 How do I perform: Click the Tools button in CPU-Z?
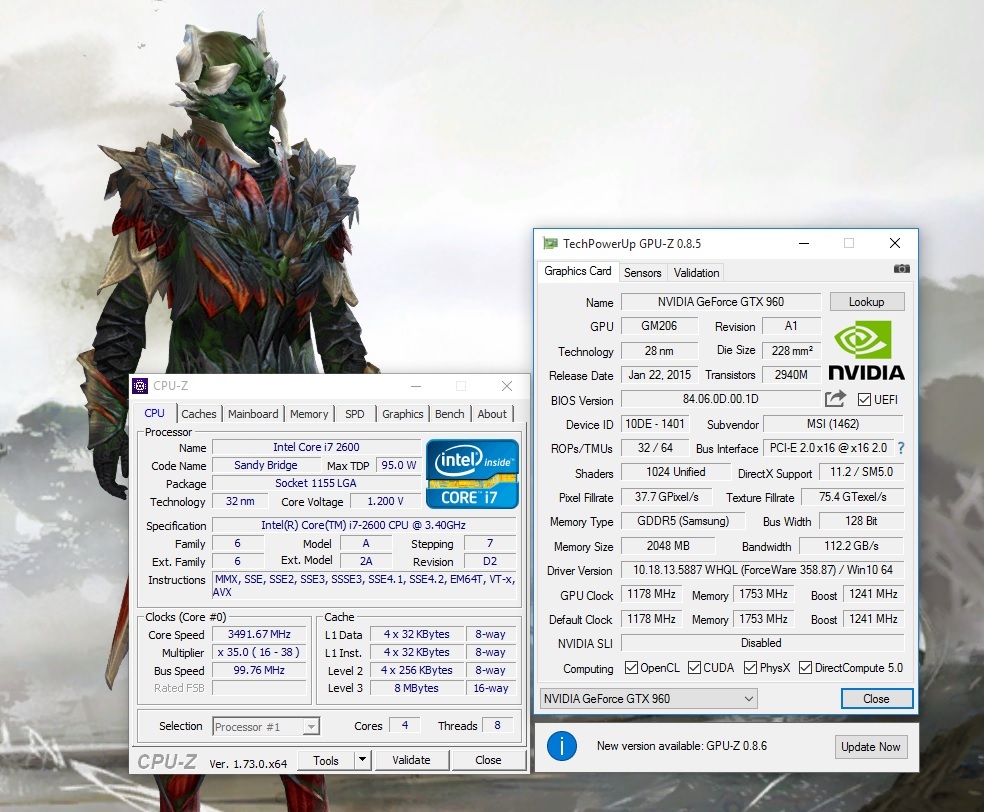click(326, 760)
